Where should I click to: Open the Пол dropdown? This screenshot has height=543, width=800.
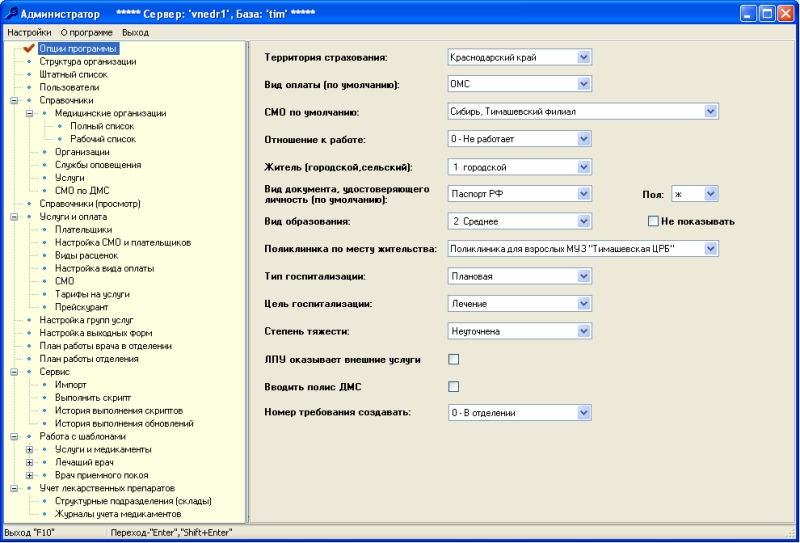711,194
